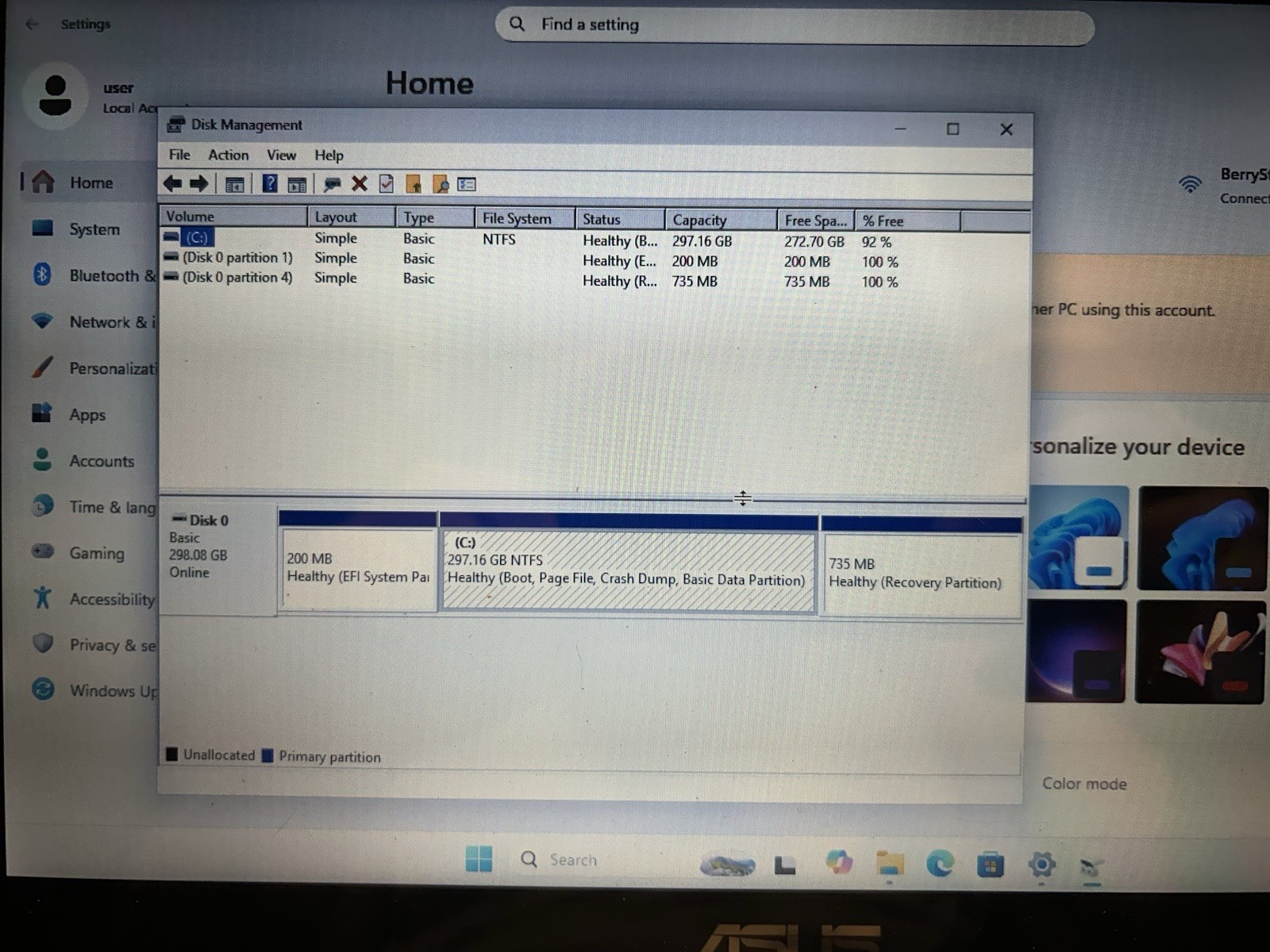Open Accessibility in Settings sidebar
This screenshot has width=1270, height=952.
pos(87,599)
